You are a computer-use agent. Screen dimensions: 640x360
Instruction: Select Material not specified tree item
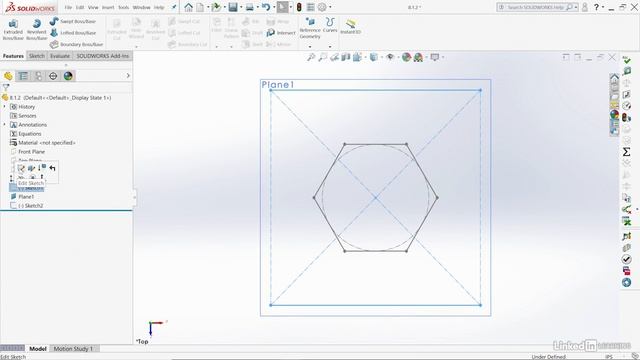click(x=43, y=143)
